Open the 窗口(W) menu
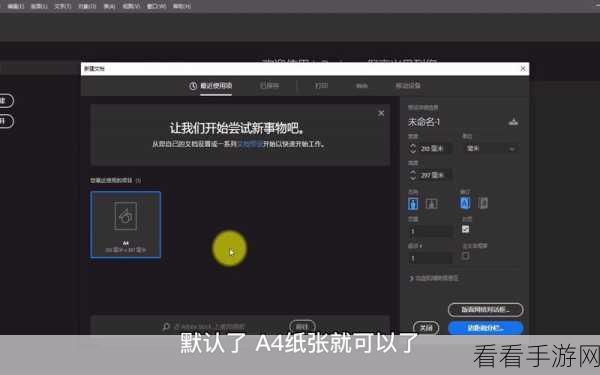 click(x=156, y=6)
